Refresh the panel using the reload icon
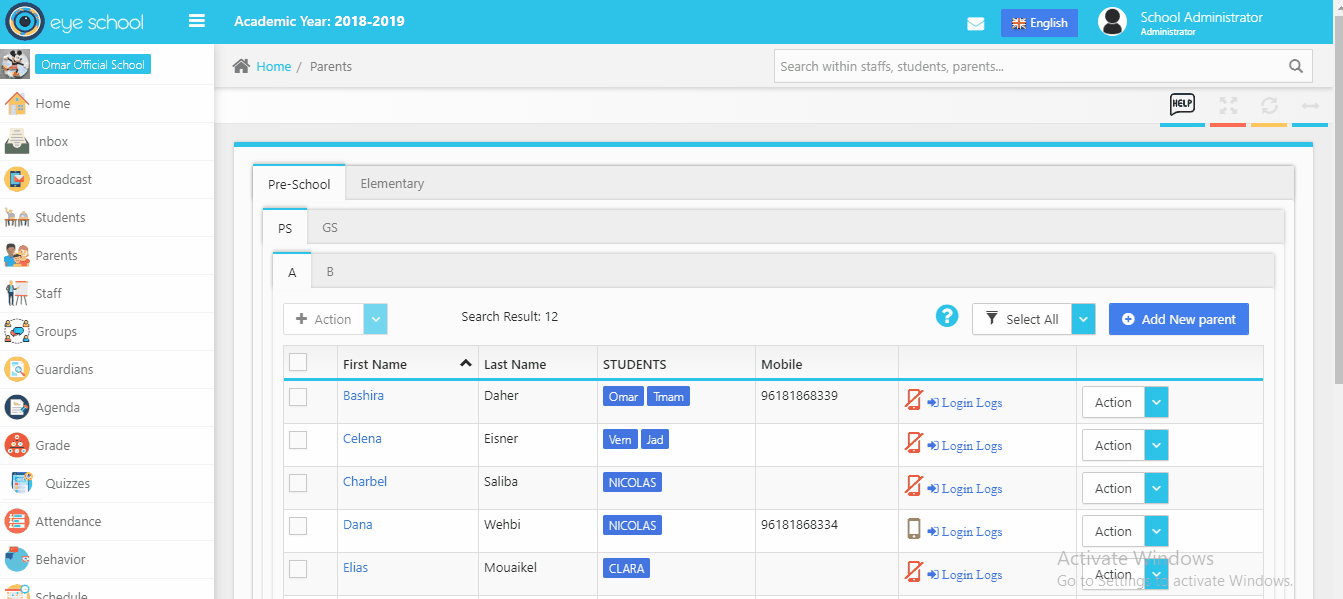The width and height of the screenshot is (1343, 599). [x=1269, y=105]
